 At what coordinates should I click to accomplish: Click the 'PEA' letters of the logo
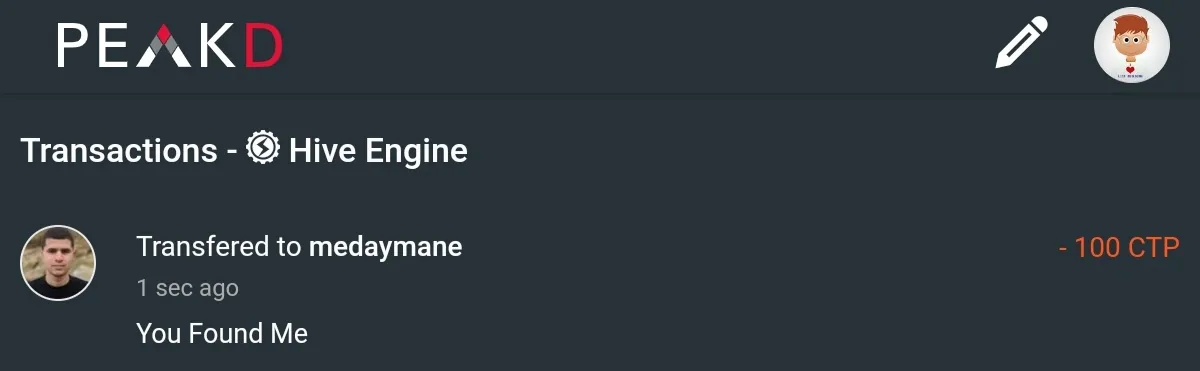tap(124, 46)
